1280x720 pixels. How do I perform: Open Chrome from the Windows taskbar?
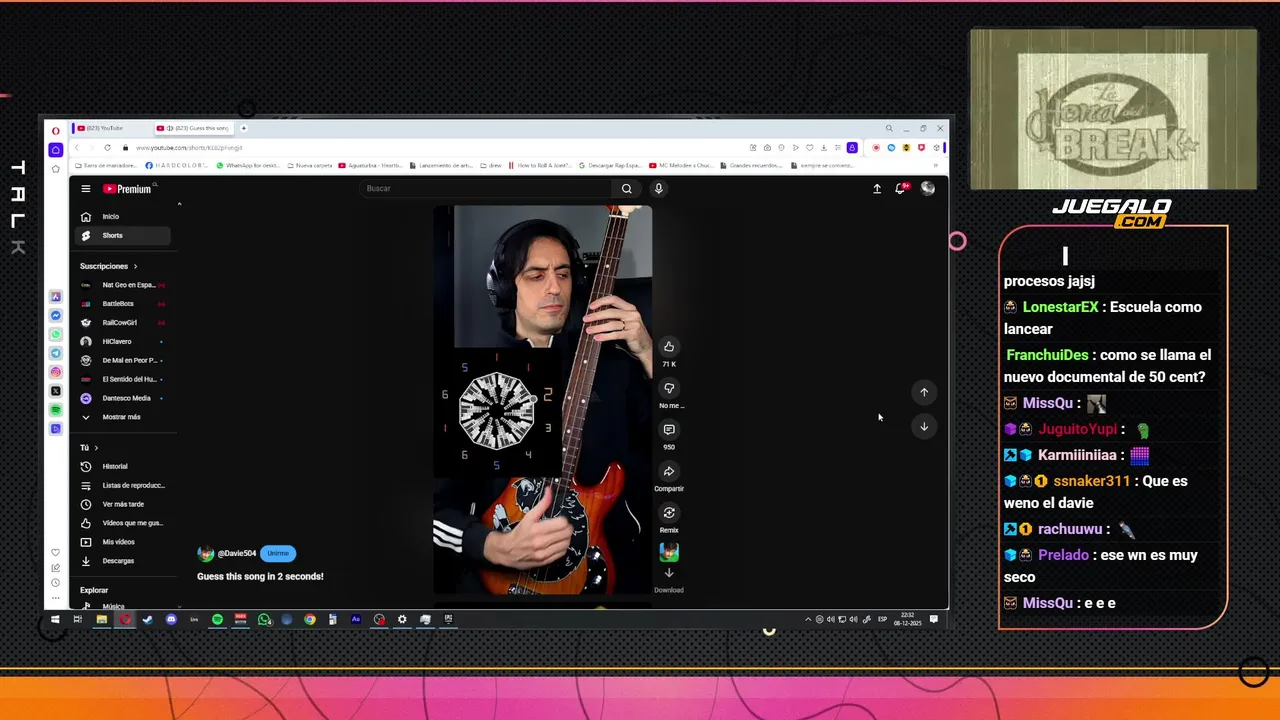pos(310,620)
